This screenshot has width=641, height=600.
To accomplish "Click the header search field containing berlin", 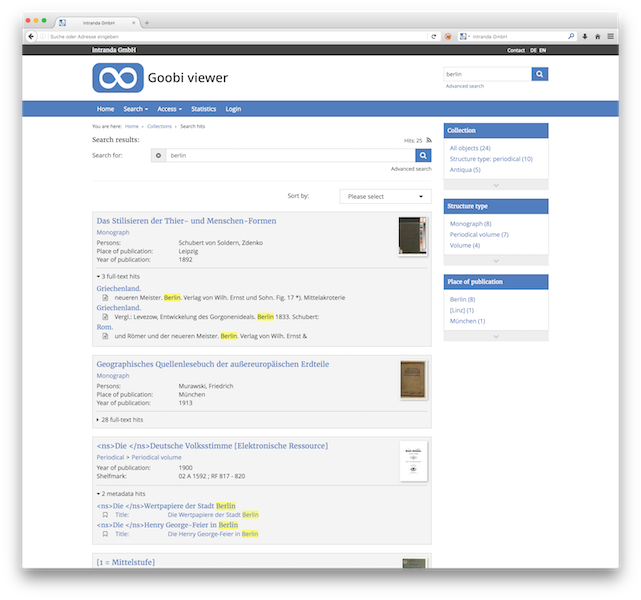I will (488, 74).
